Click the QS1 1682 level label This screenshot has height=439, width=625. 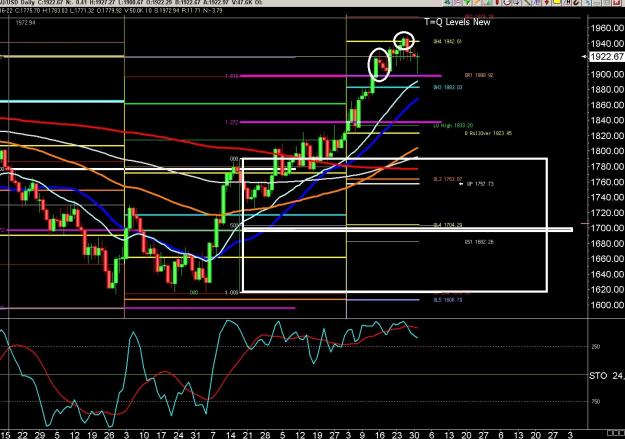coord(479,242)
